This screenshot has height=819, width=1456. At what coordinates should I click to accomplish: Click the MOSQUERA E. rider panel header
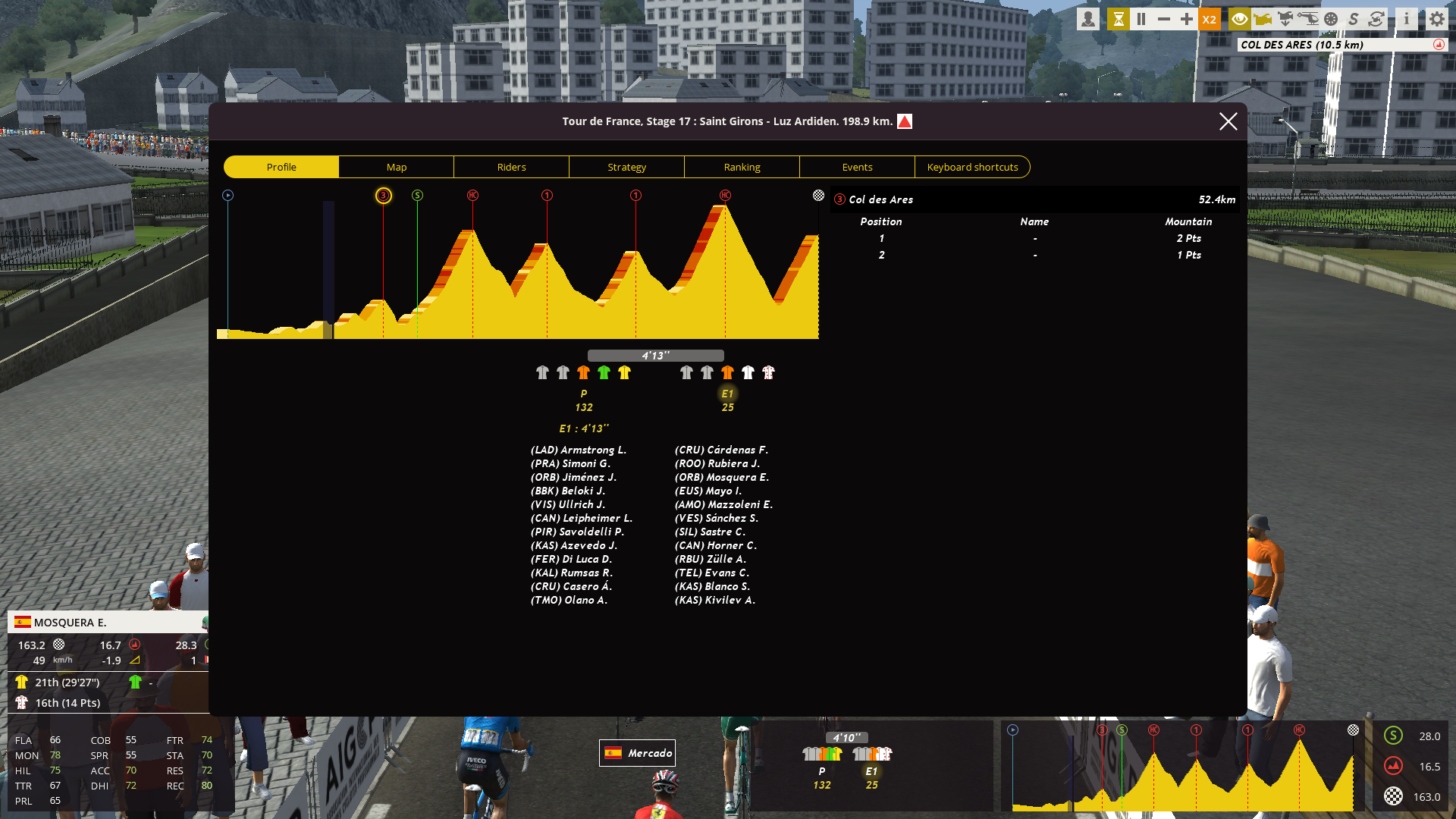[x=108, y=622]
